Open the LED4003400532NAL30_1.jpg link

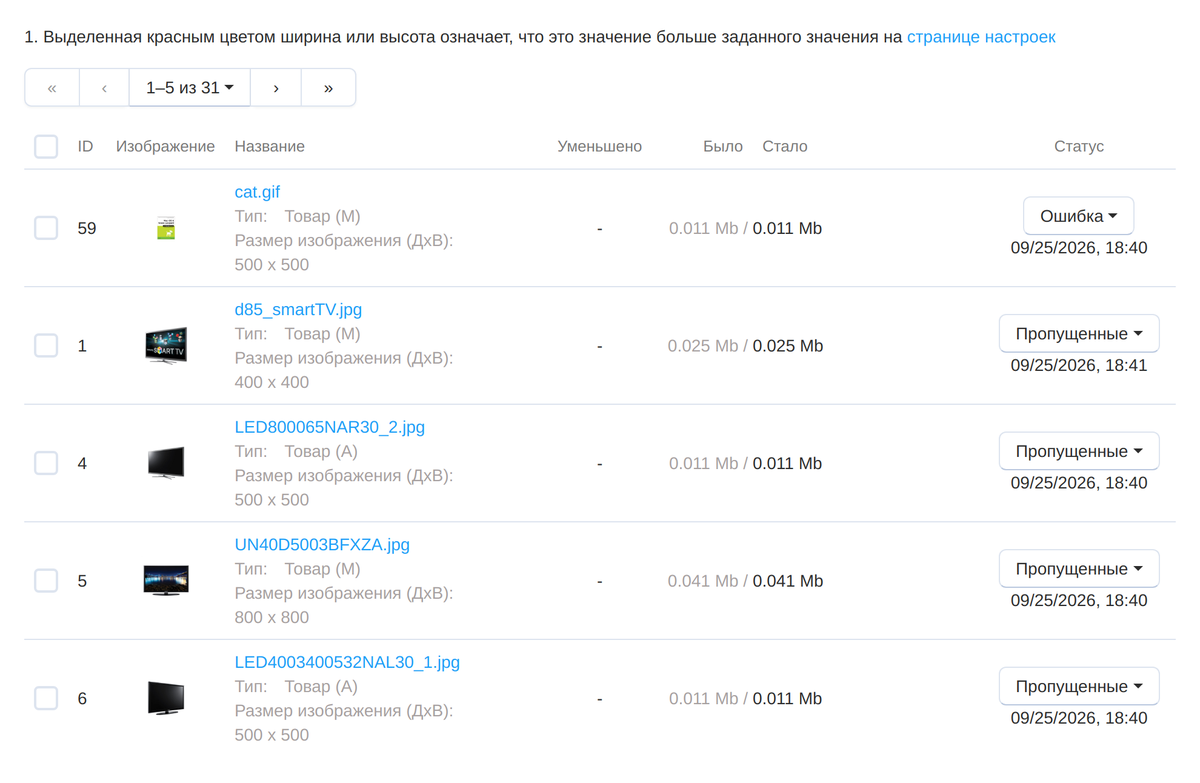(347, 662)
